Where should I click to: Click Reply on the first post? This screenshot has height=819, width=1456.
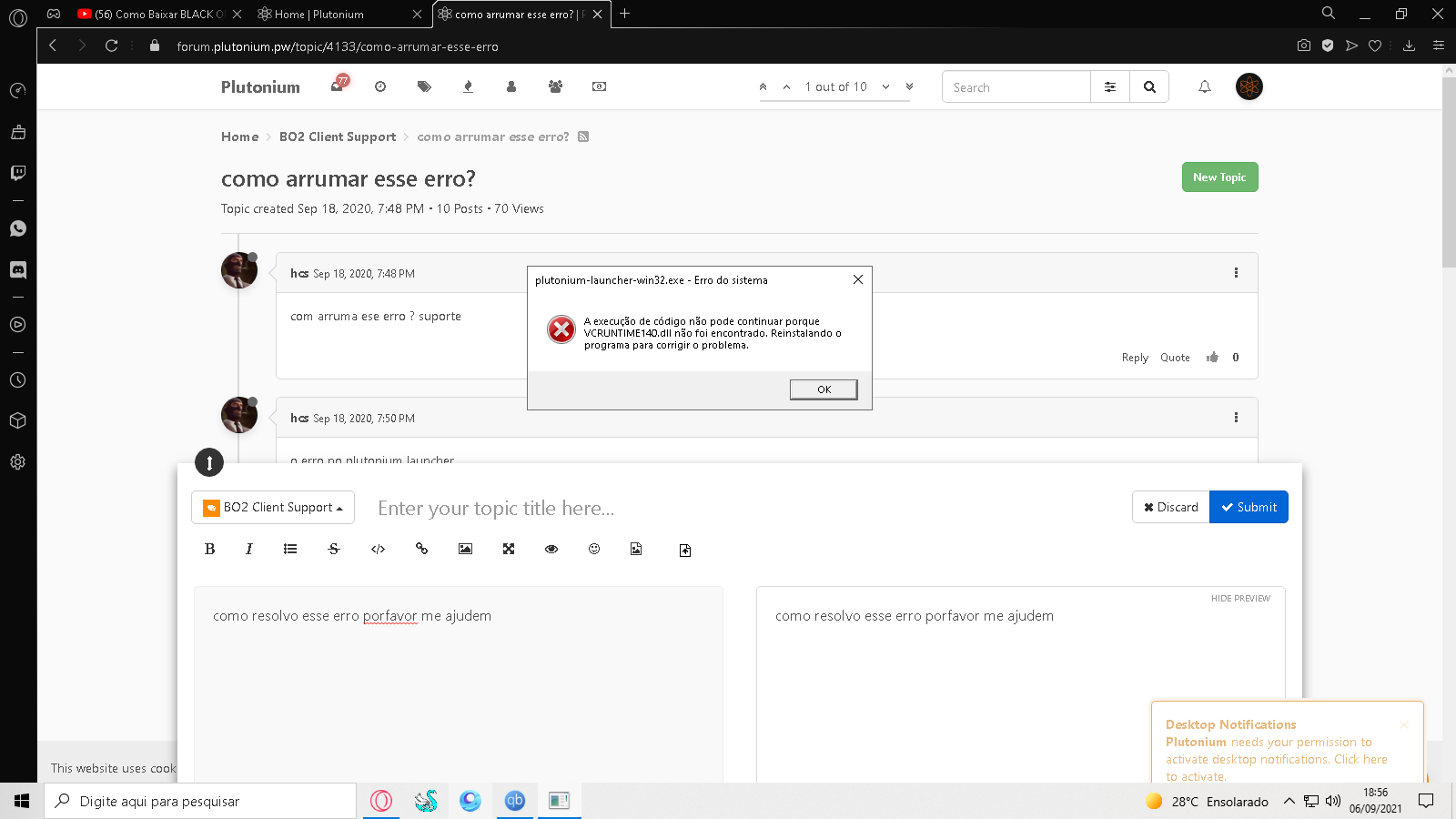tap(1135, 358)
